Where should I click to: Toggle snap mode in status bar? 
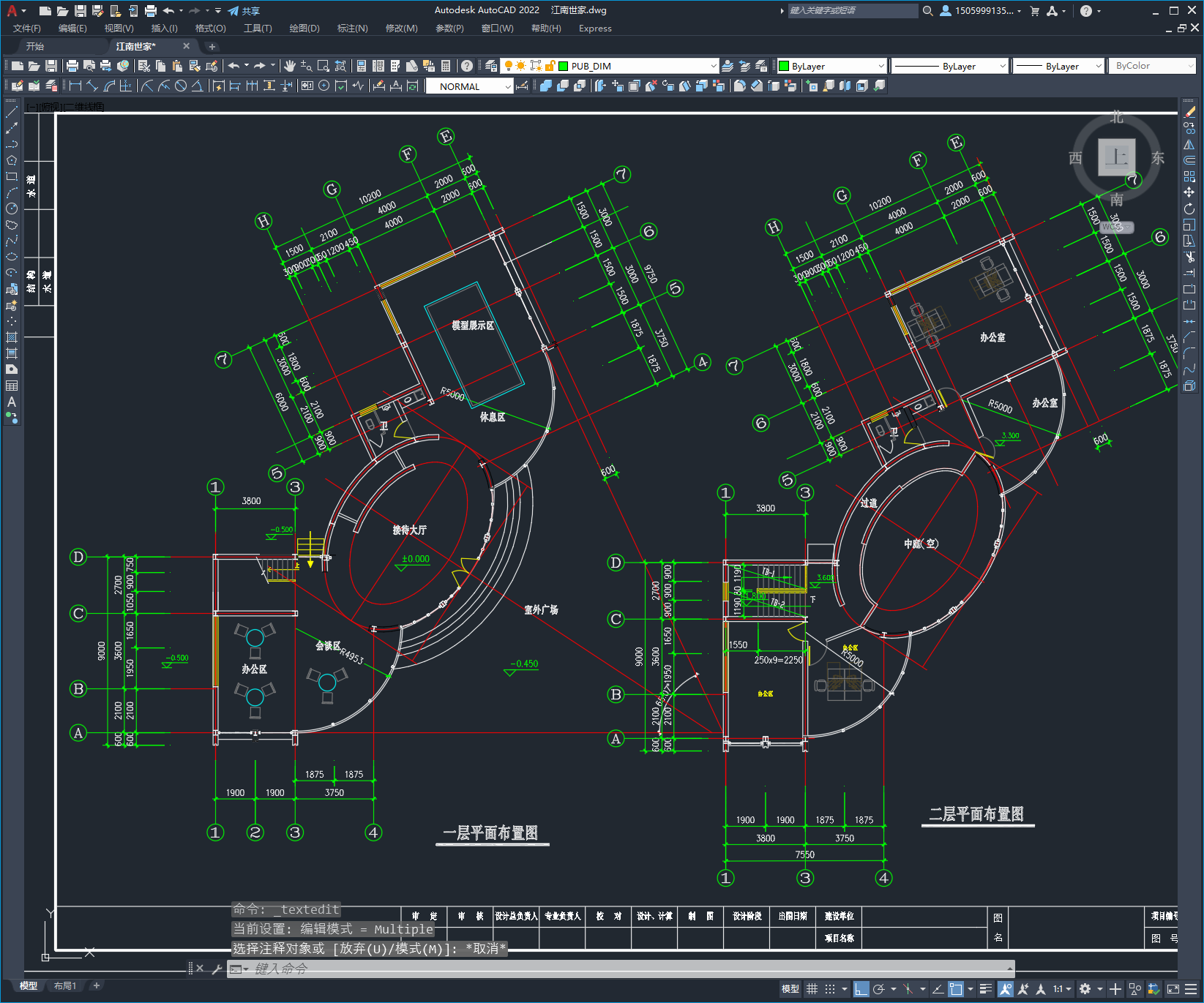(x=829, y=989)
